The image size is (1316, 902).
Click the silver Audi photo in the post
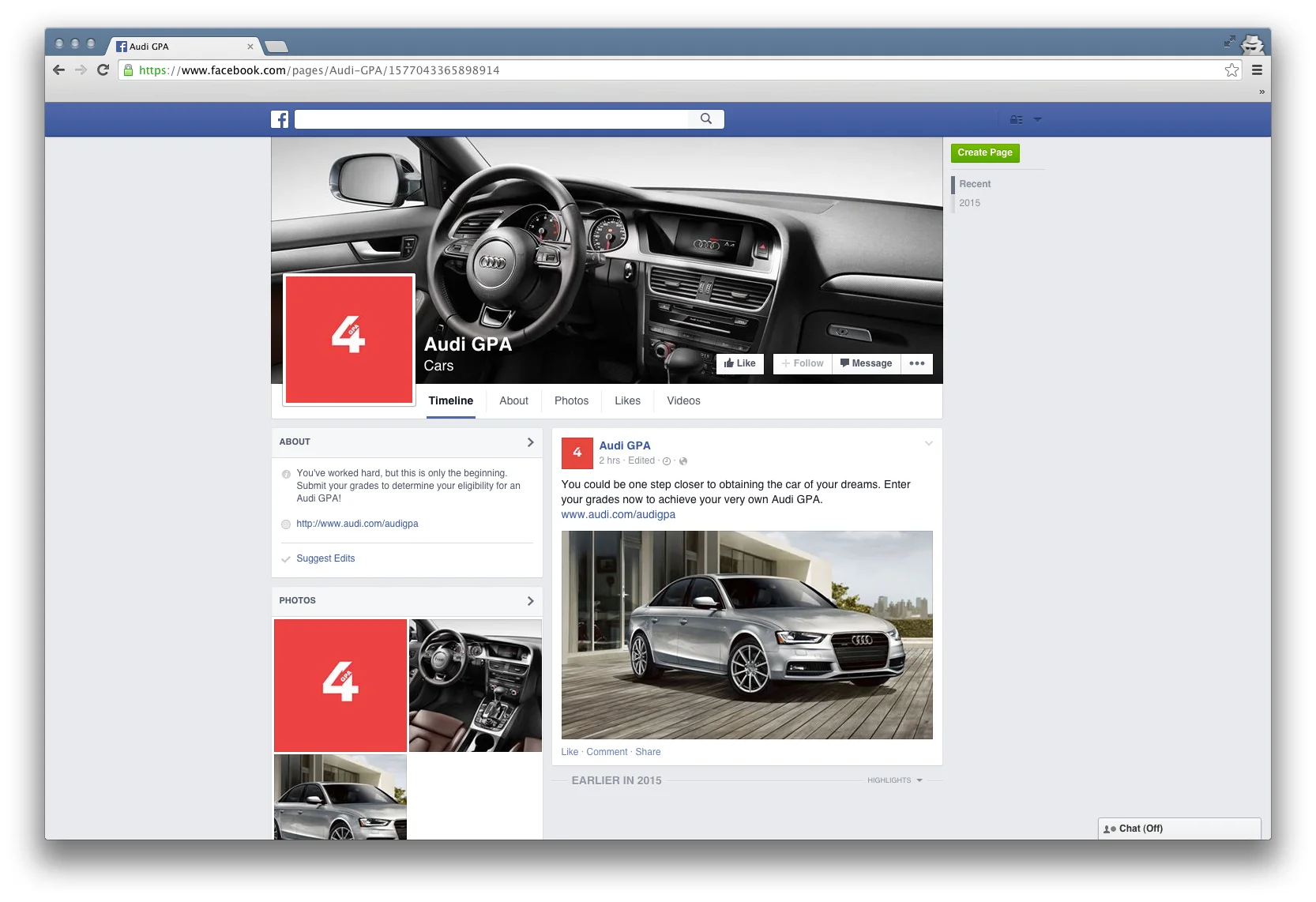pyautogui.click(x=746, y=634)
